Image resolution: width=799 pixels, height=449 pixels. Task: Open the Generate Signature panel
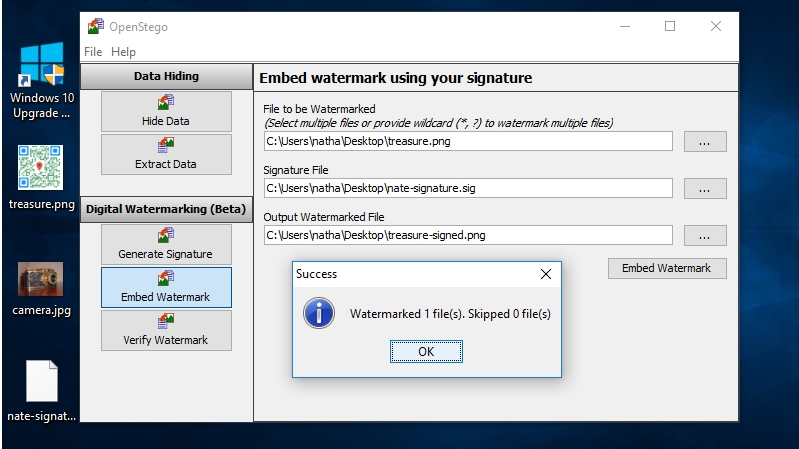(166, 244)
